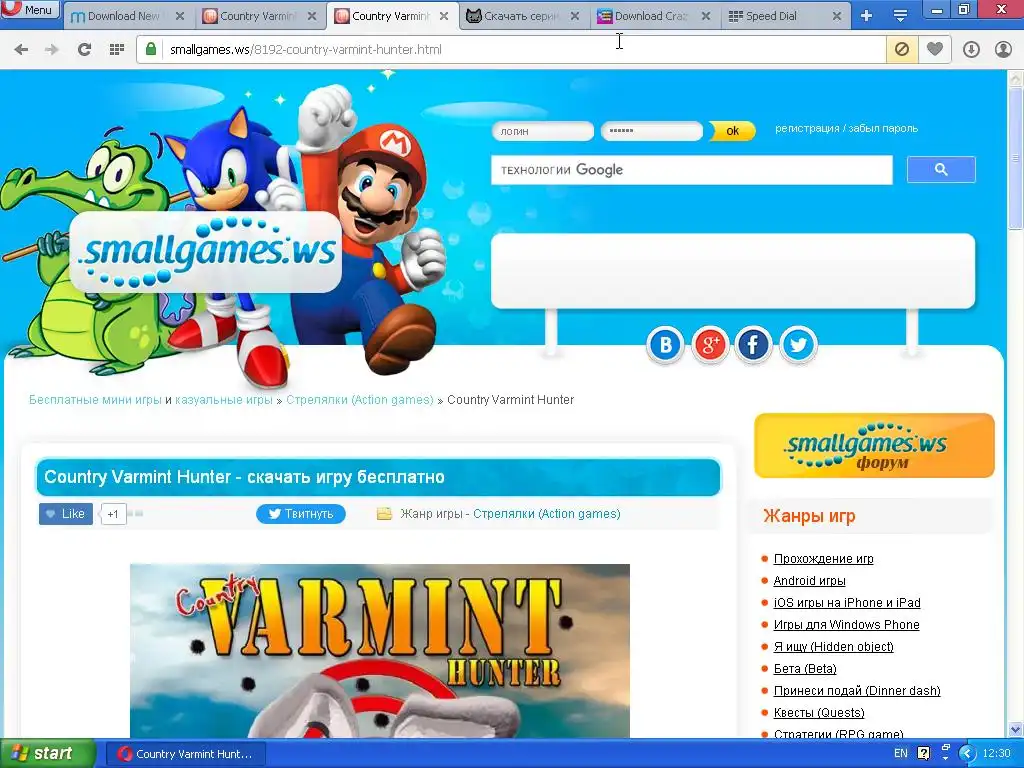Click the ad blocker icon in address bar
The image size is (1024, 768).
tap(902, 49)
